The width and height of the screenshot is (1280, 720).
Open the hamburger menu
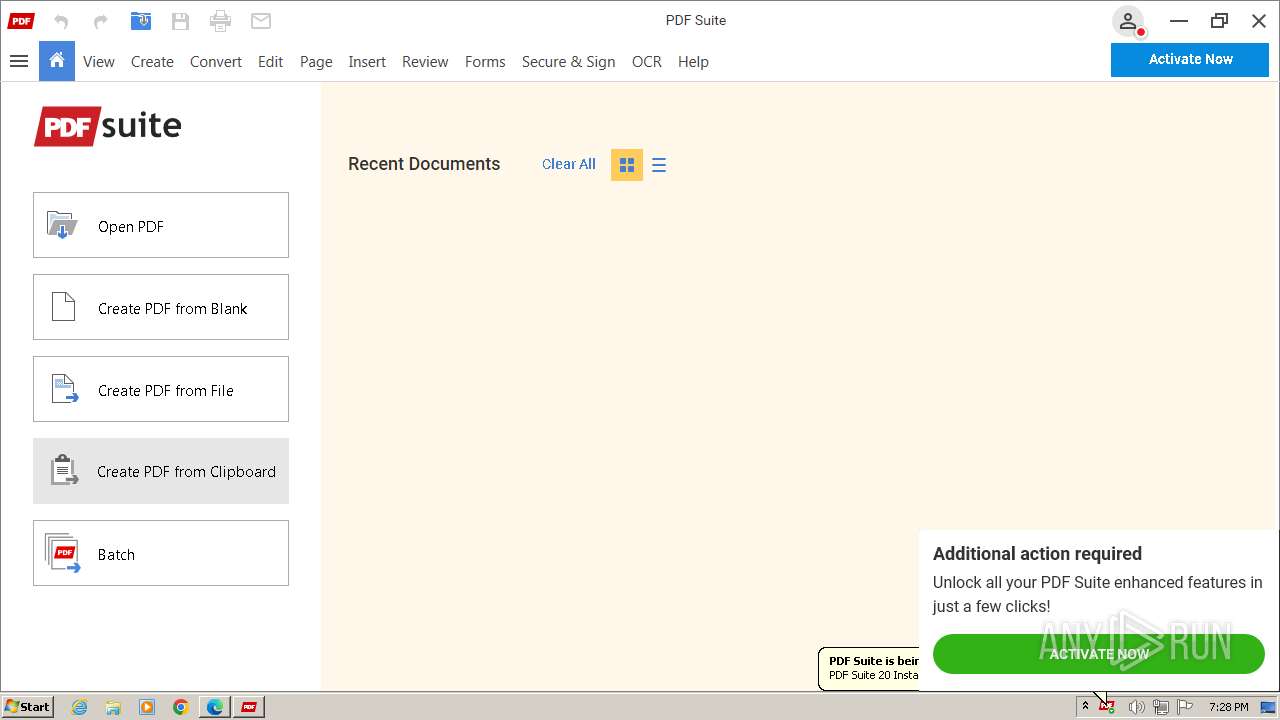click(x=18, y=61)
